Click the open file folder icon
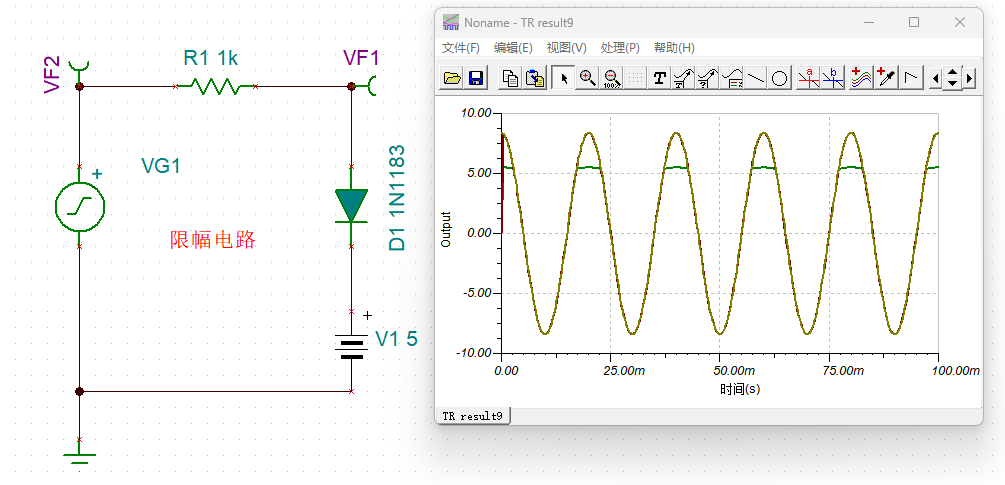This screenshot has height=485, width=1005. pos(452,78)
